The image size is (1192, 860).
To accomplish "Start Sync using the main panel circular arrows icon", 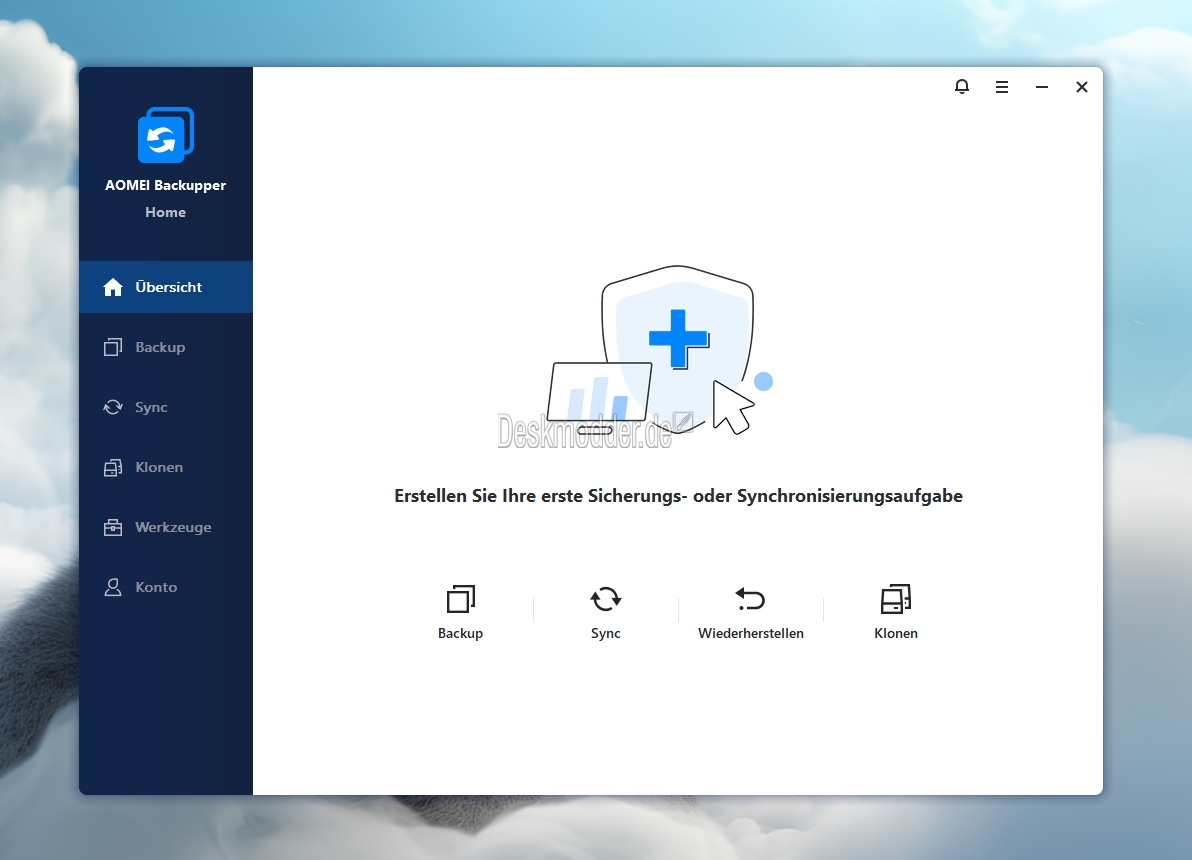I will point(606,599).
